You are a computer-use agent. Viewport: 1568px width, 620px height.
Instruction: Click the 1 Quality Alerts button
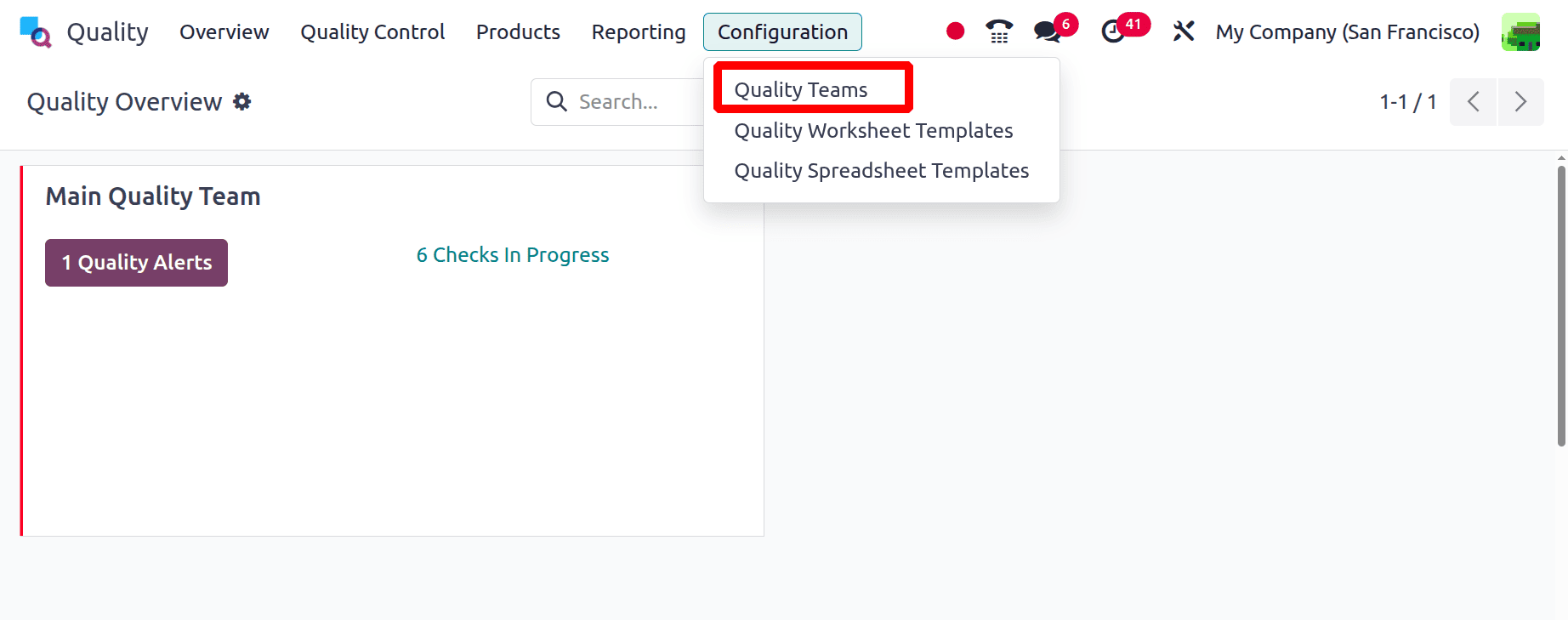coord(136,263)
